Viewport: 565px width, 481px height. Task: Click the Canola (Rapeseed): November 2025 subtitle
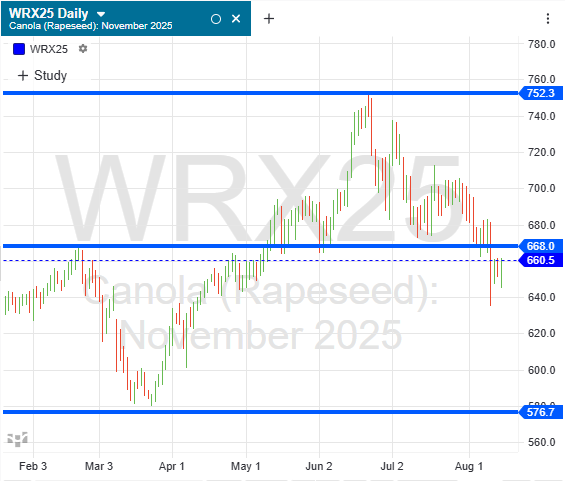90,26
